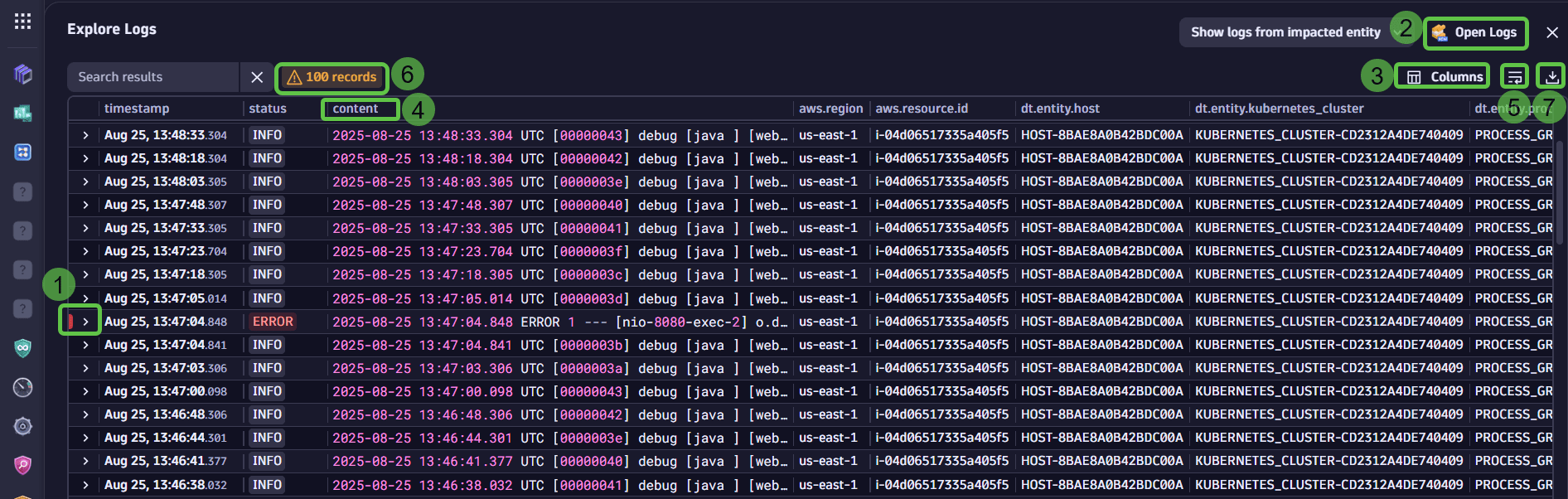The image size is (1568, 499).
Task: Expand the 13:47:48.307 log record
Action: (x=85, y=205)
